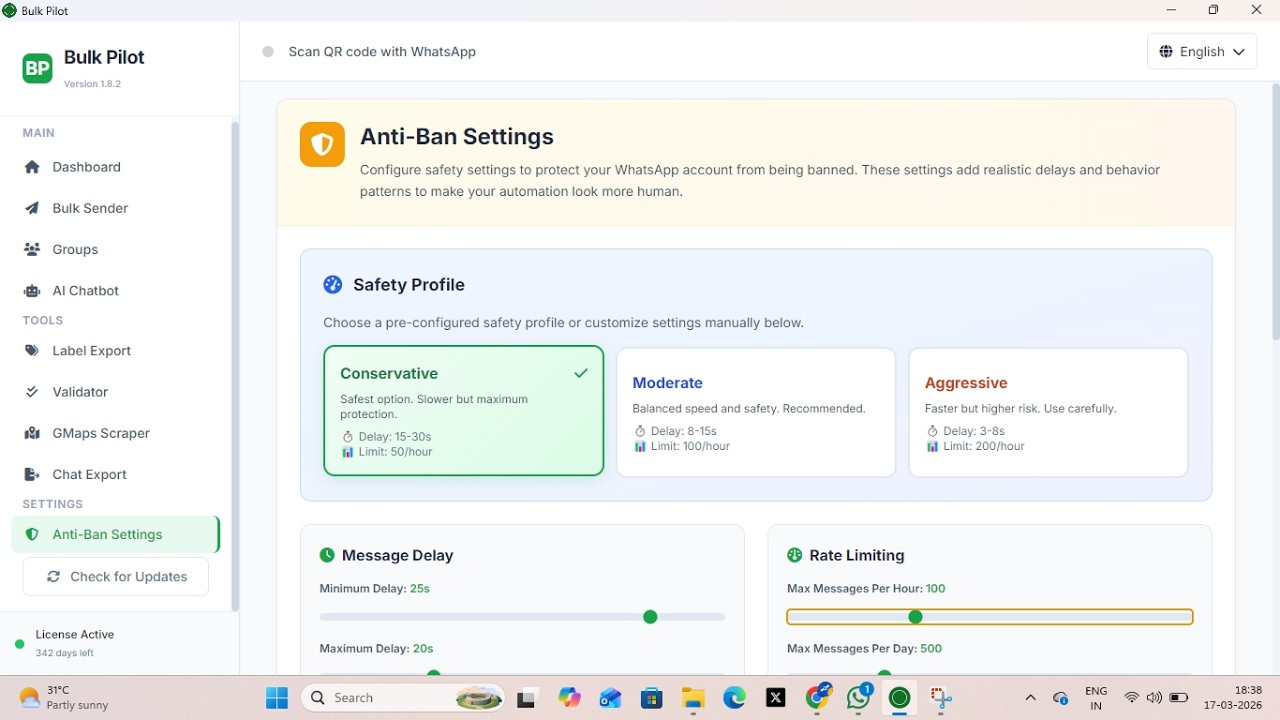Open the English language dropdown
Screen dimensions: 1280x720
1202,52
